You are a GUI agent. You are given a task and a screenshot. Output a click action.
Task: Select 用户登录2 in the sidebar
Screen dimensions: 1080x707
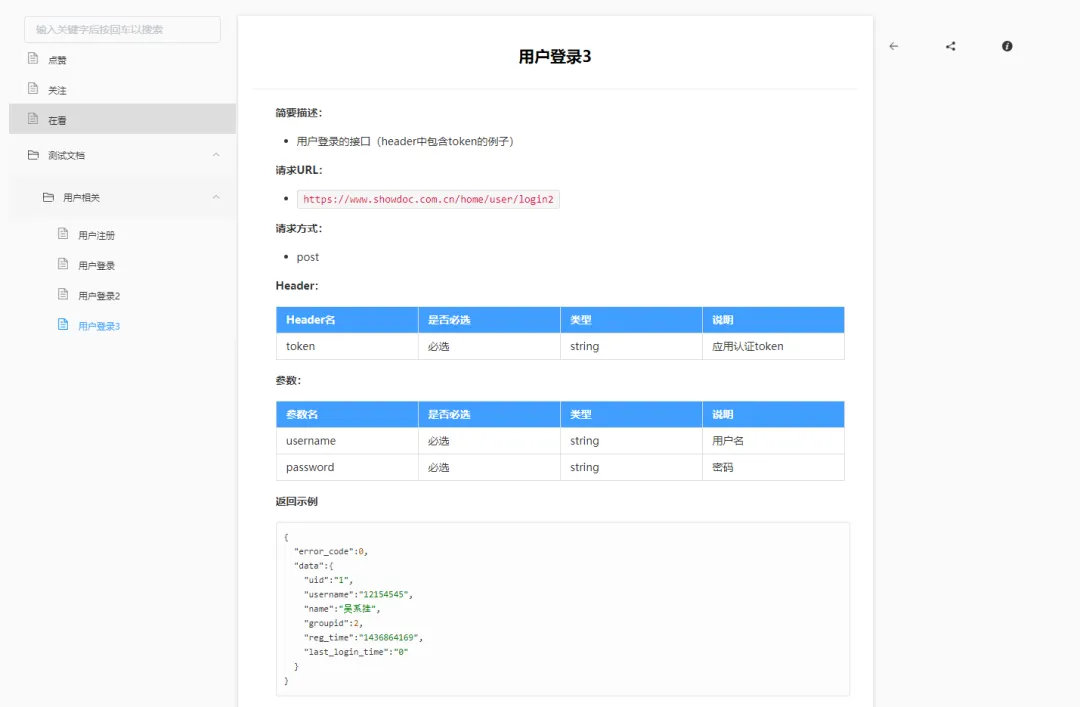click(99, 294)
